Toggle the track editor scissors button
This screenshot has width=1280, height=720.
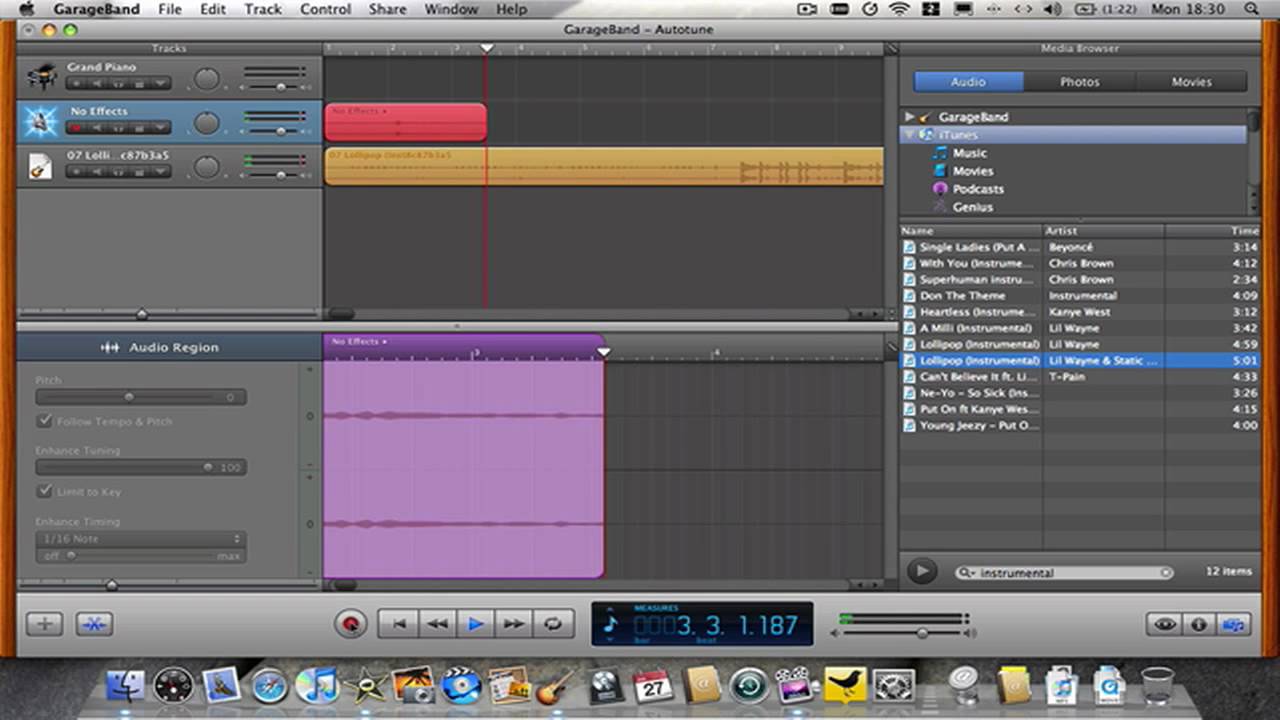click(94, 624)
